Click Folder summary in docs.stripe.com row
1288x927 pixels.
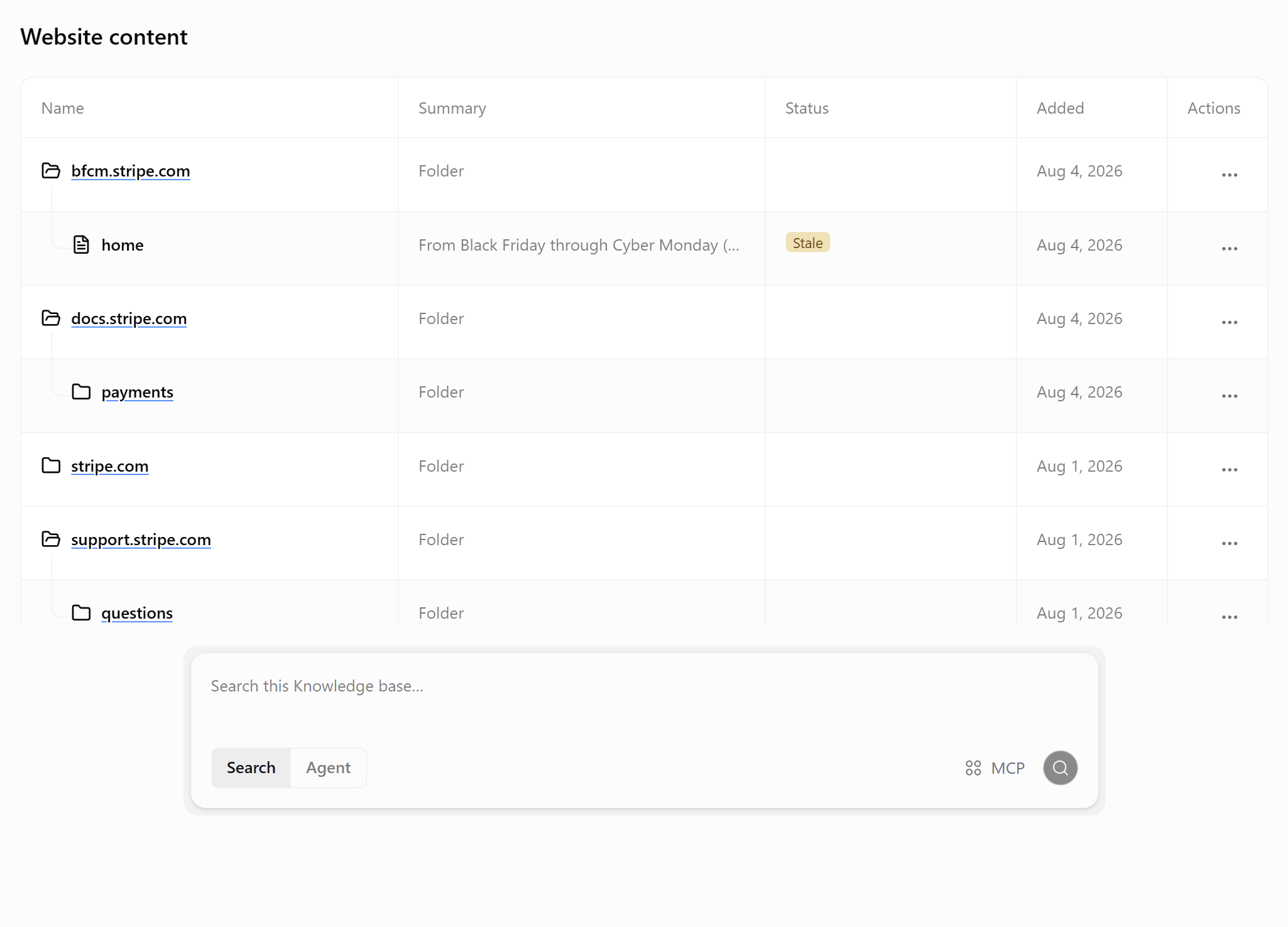point(441,318)
